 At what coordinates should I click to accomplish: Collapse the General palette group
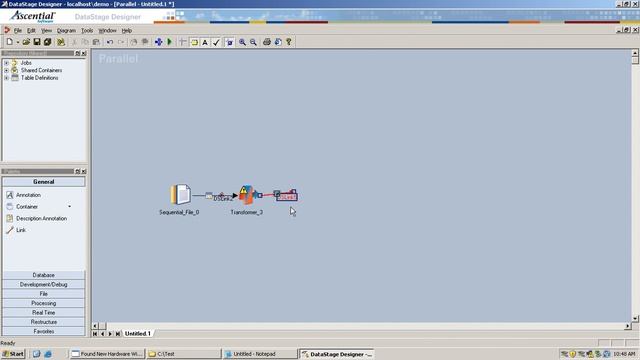44,182
